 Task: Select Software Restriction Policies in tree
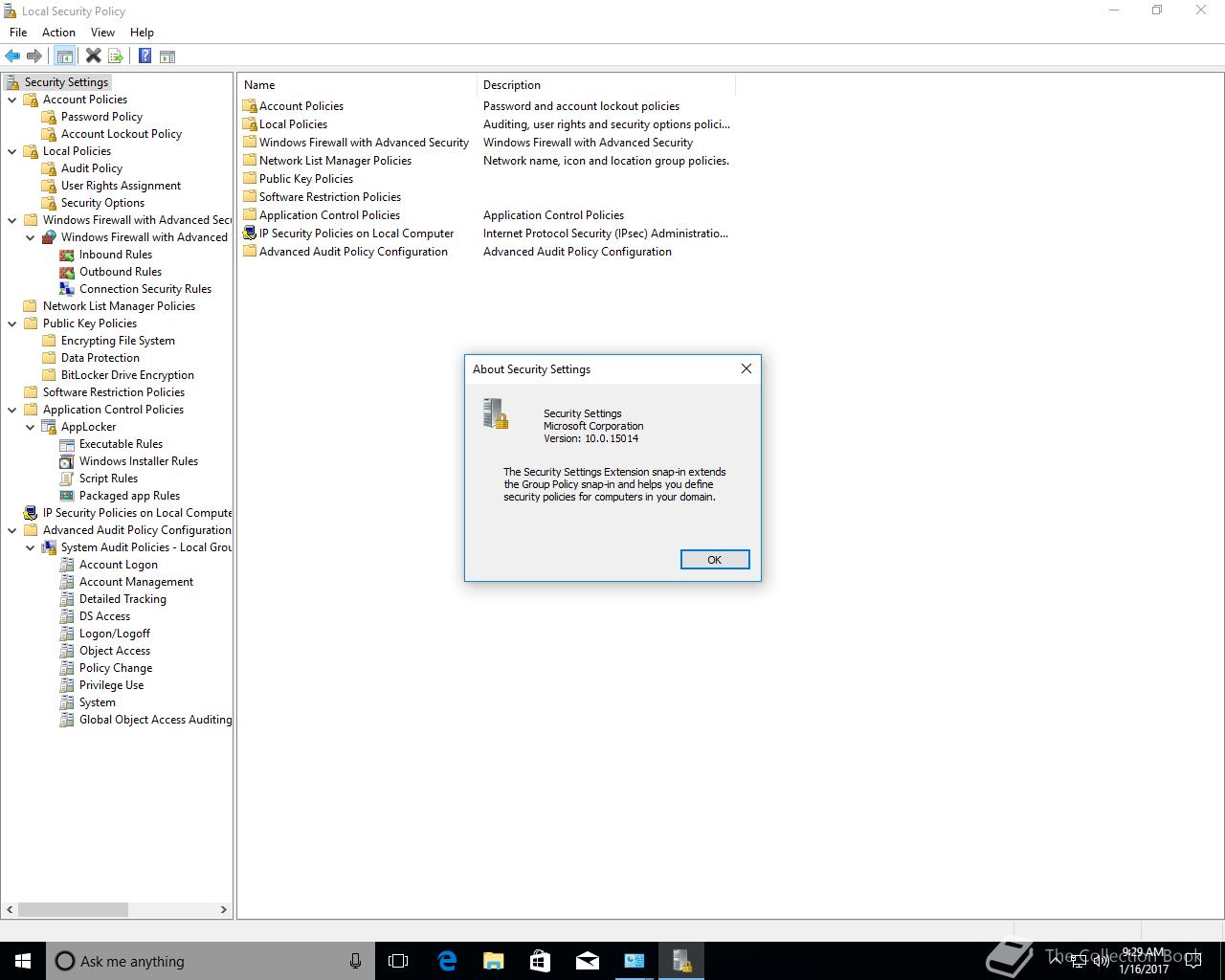coord(114,392)
